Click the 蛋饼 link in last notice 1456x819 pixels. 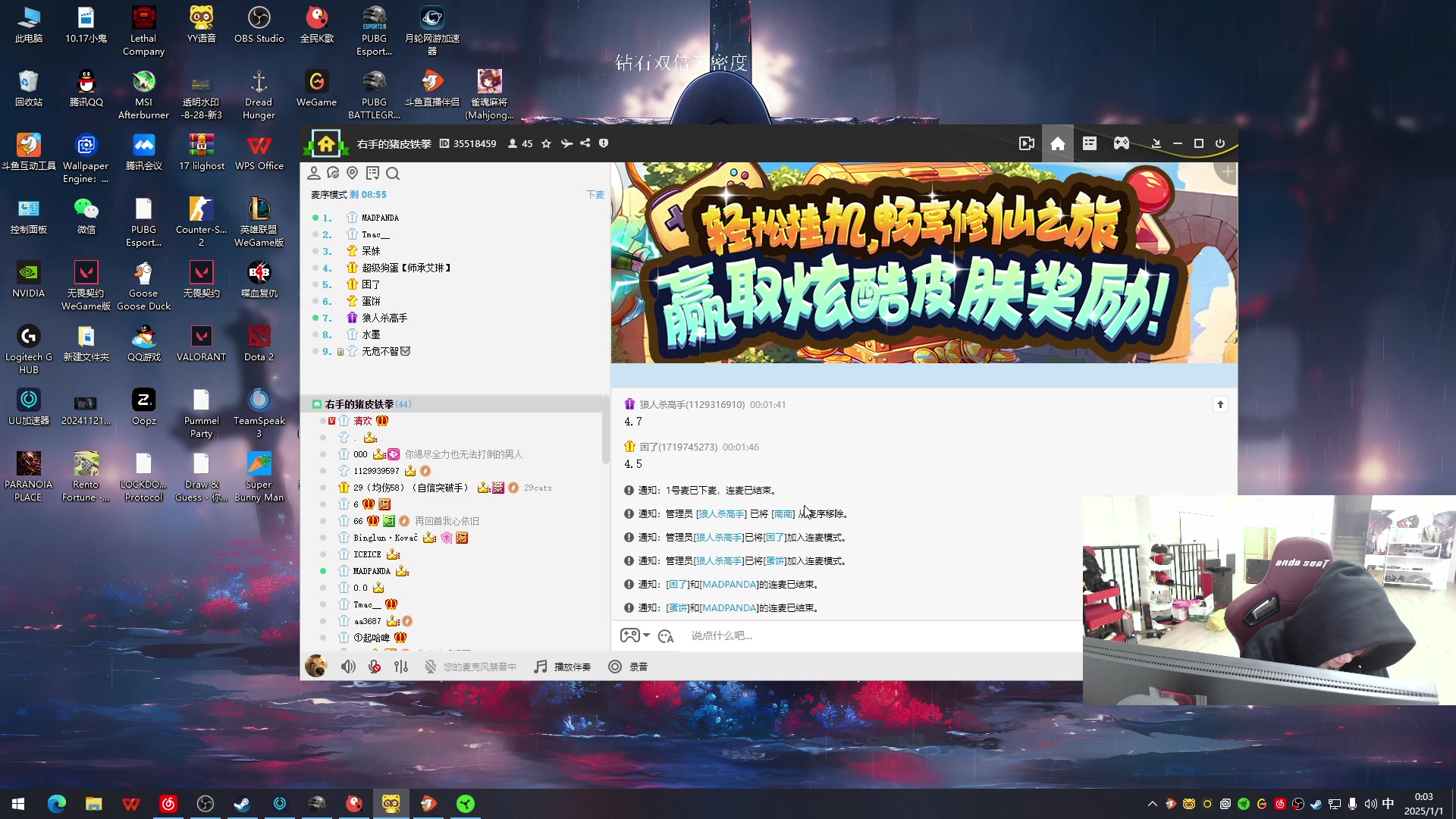(x=678, y=608)
